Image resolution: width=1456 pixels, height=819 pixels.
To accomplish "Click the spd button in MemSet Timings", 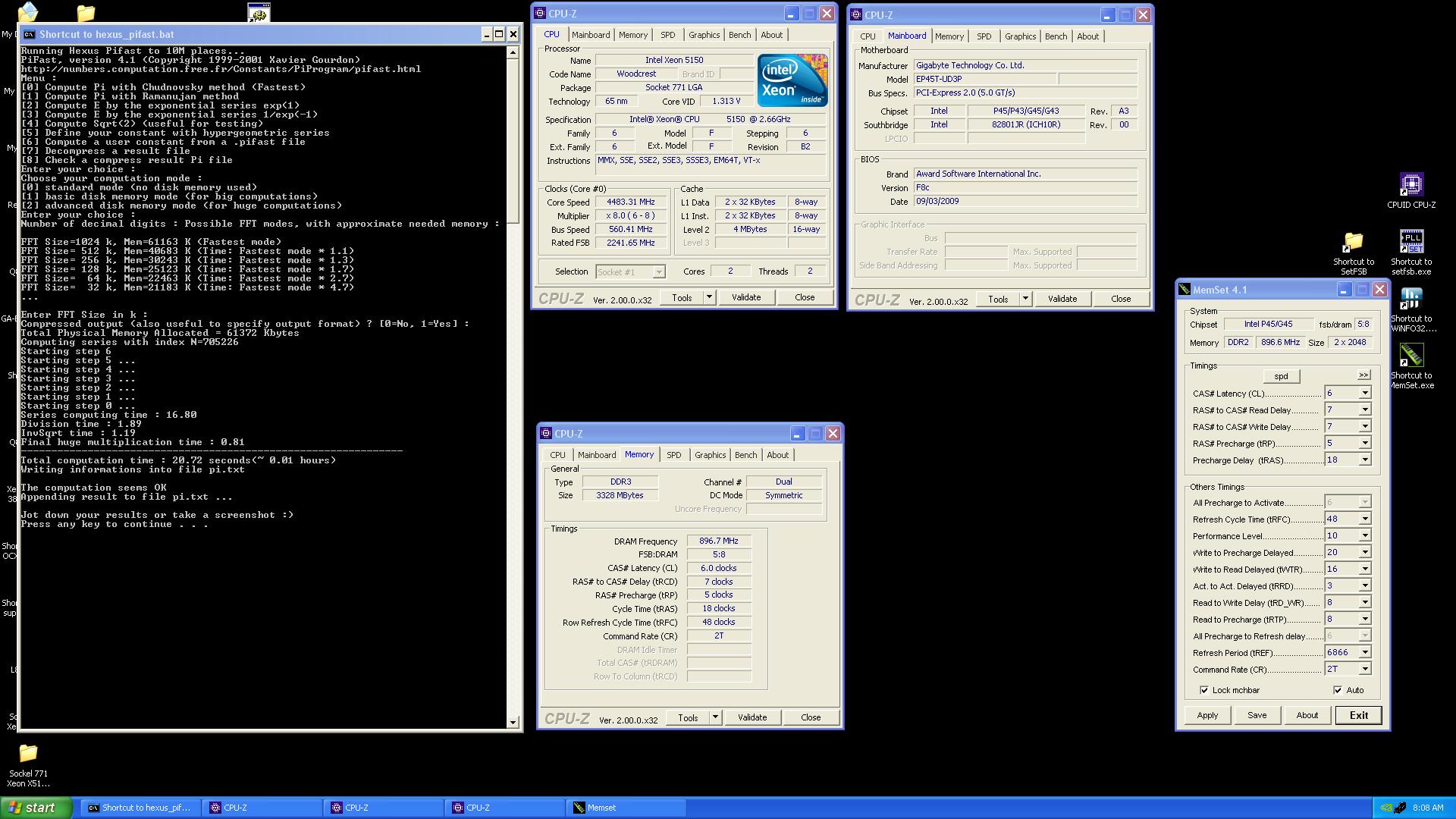I will click(1281, 376).
